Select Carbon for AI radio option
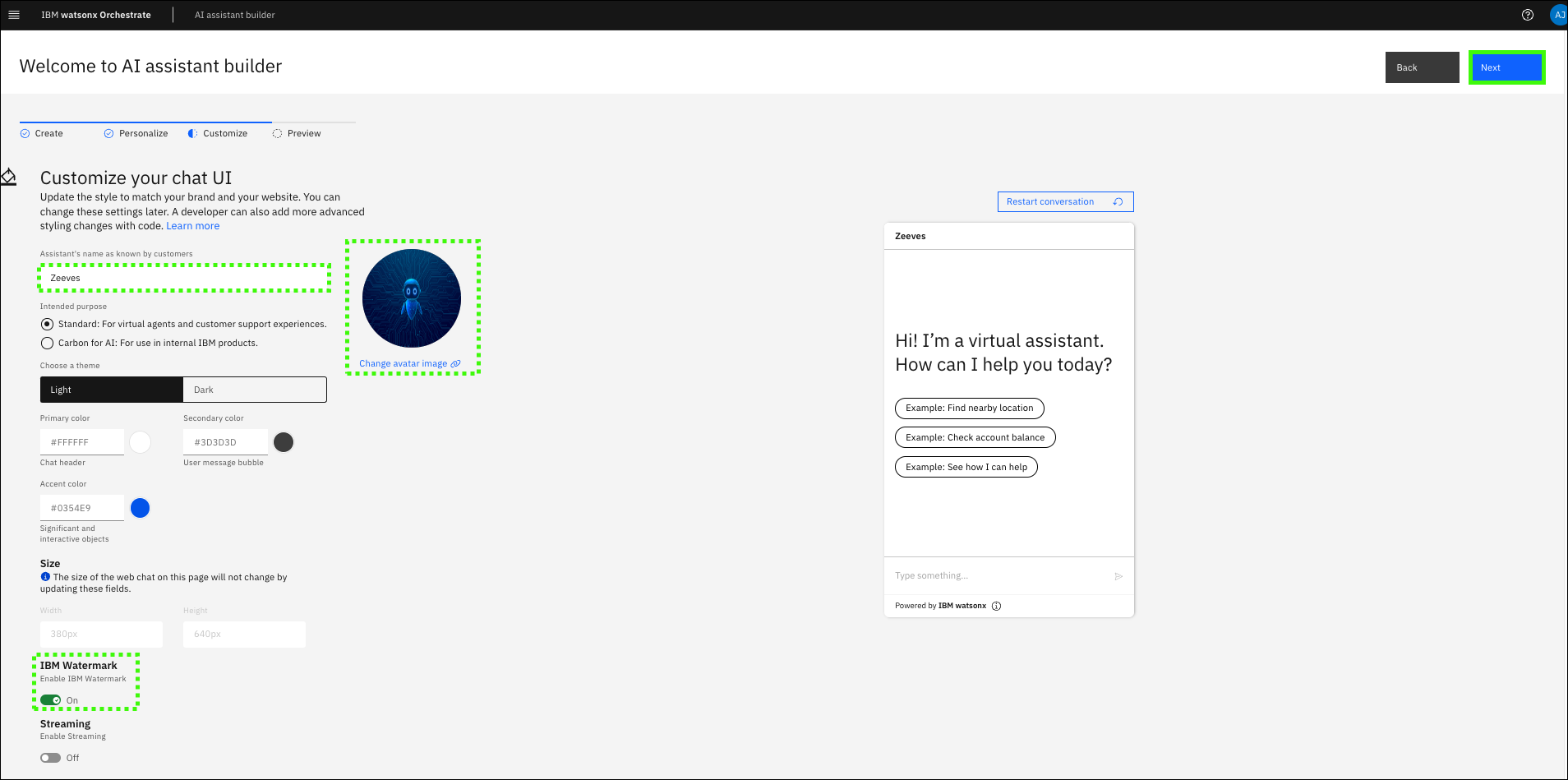The width and height of the screenshot is (1568, 780). [x=48, y=344]
